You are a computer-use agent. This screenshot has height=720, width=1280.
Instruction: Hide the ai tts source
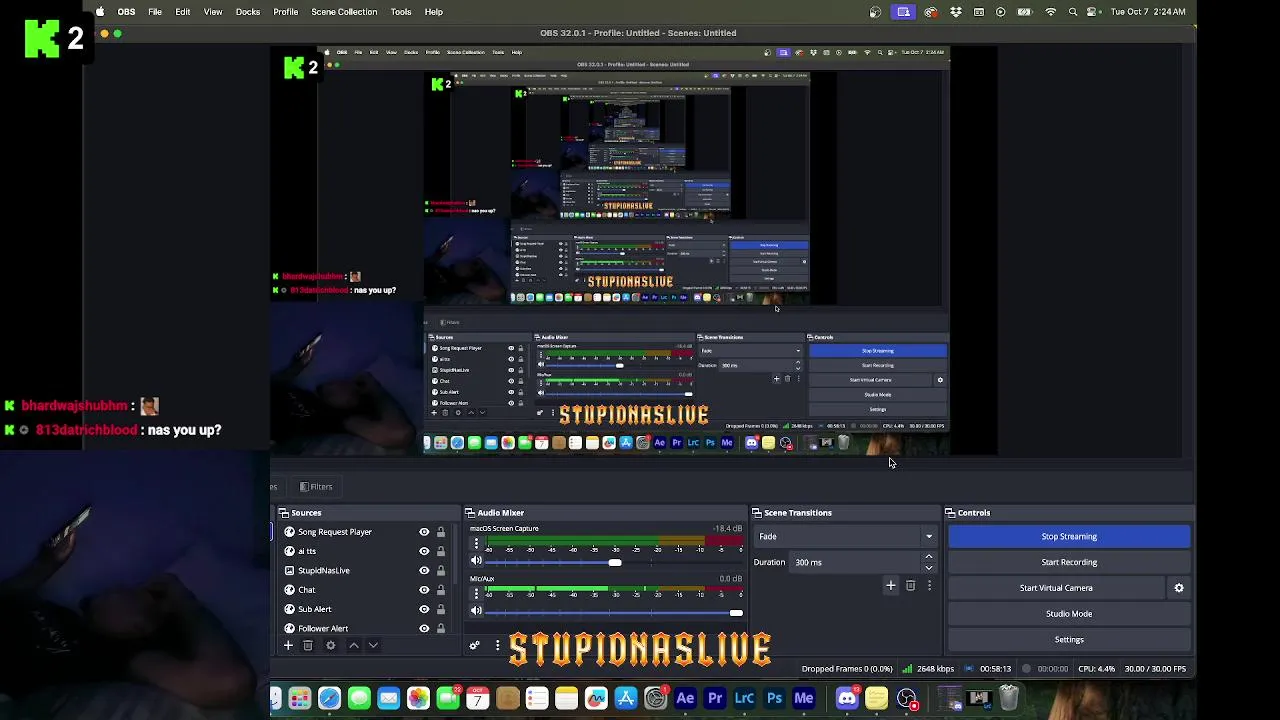pyautogui.click(x=424, y=551)
